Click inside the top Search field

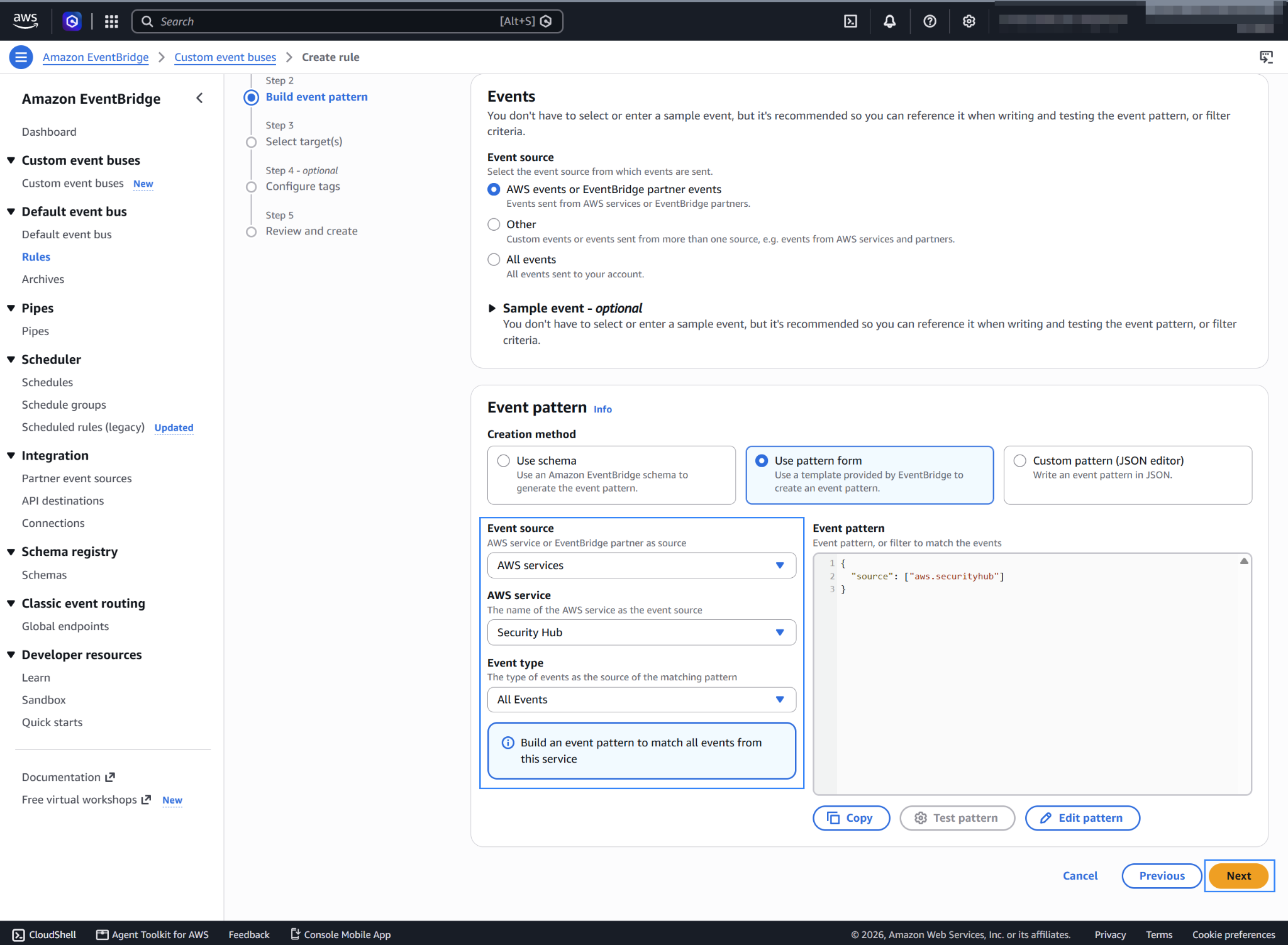point(347,21)
